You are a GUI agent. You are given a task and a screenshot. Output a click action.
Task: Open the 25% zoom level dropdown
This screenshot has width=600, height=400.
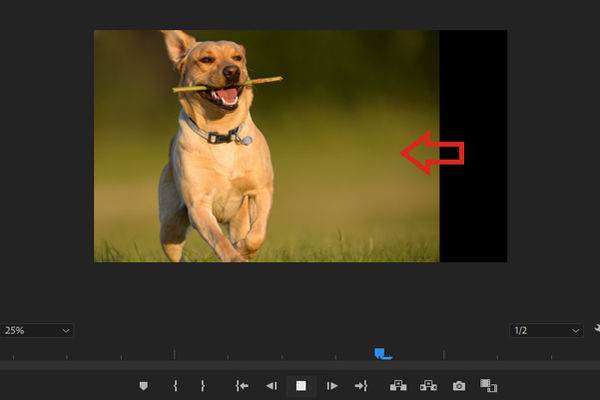(x=37, y=330)
